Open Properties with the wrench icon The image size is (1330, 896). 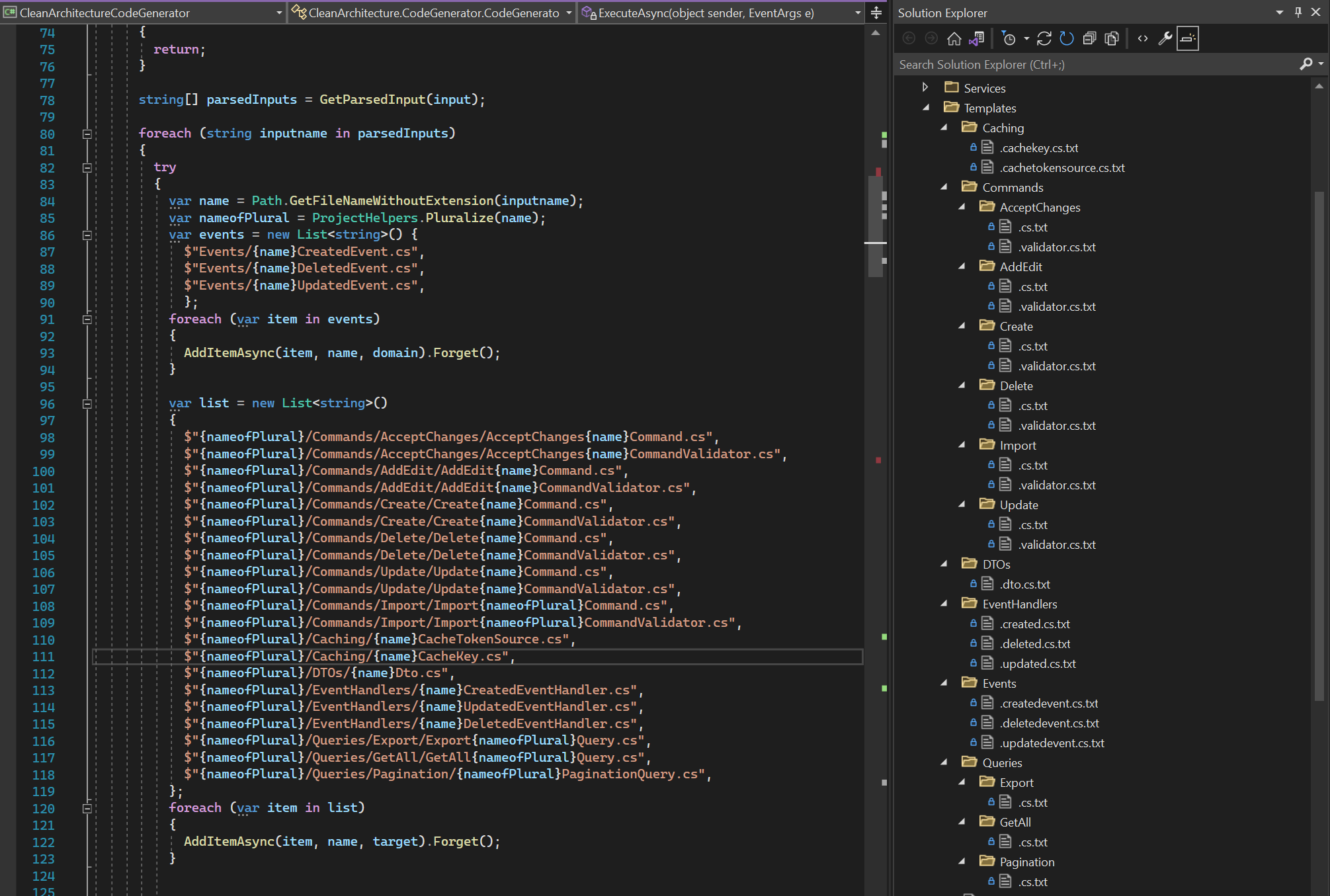tap(1165, 39)
